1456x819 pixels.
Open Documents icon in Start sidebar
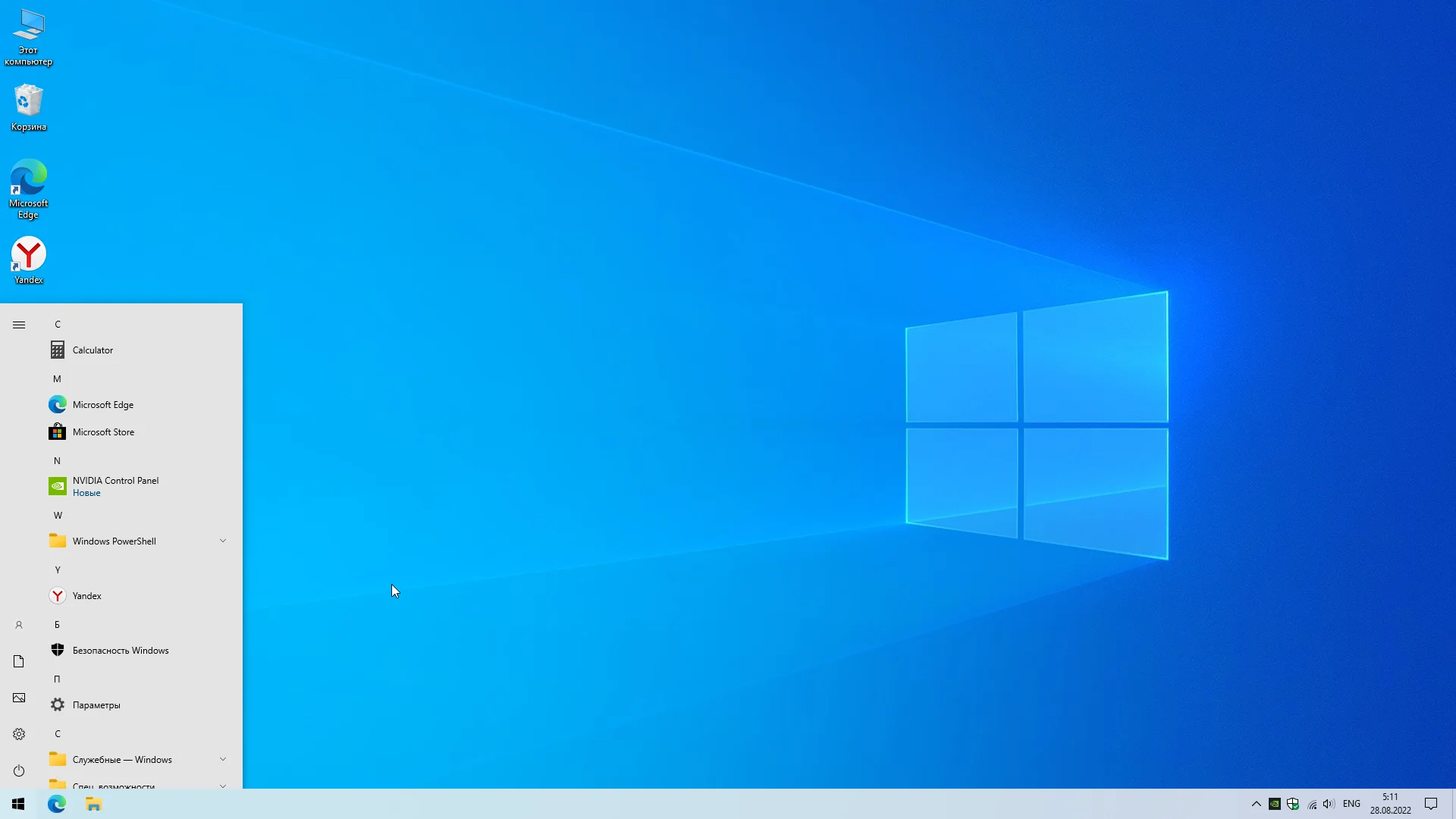pos(19,661)
